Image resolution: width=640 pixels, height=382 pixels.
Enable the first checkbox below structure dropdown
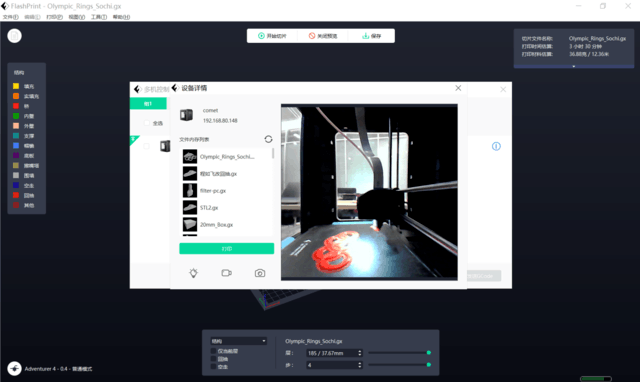pyautogui.click(x=213, y=351)
